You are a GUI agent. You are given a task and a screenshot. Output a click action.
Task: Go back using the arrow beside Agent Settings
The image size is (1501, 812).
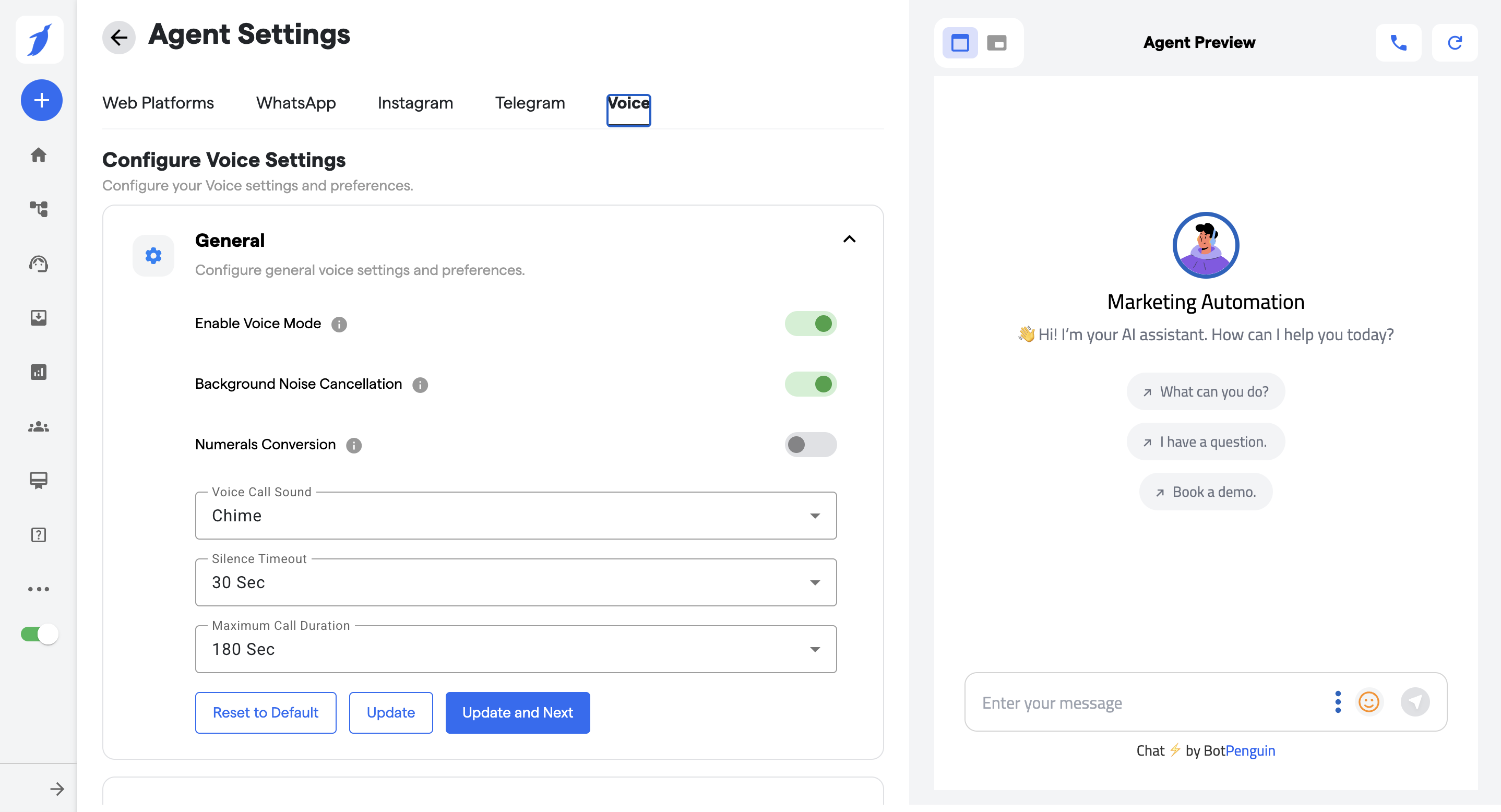coord(119,37)
